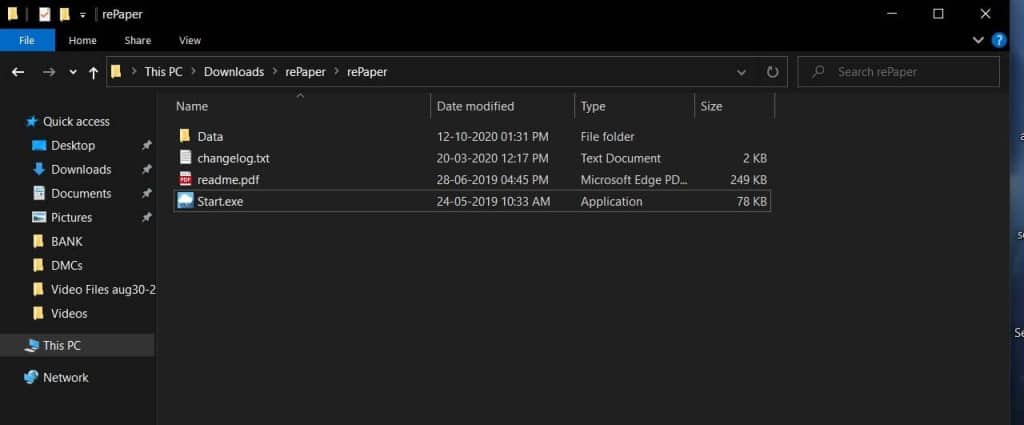This screenshot has height=425, width=1024.
Task: Select the '78 KB' size cell
Action: pos(752,202)
